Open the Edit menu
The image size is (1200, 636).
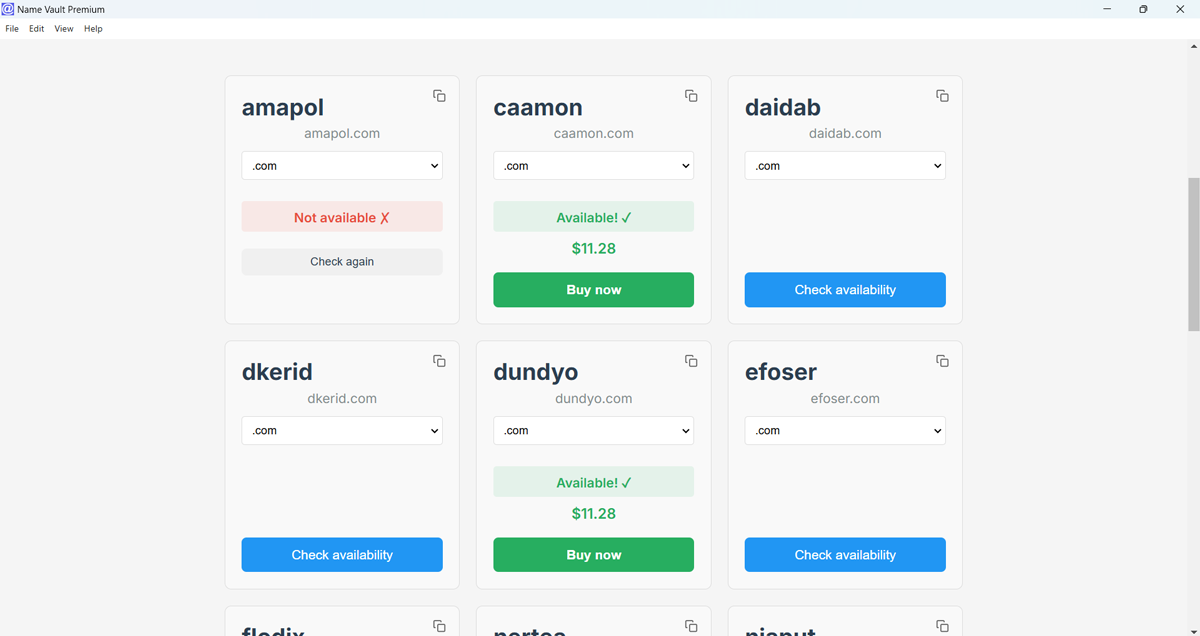(x=37, y=29)
